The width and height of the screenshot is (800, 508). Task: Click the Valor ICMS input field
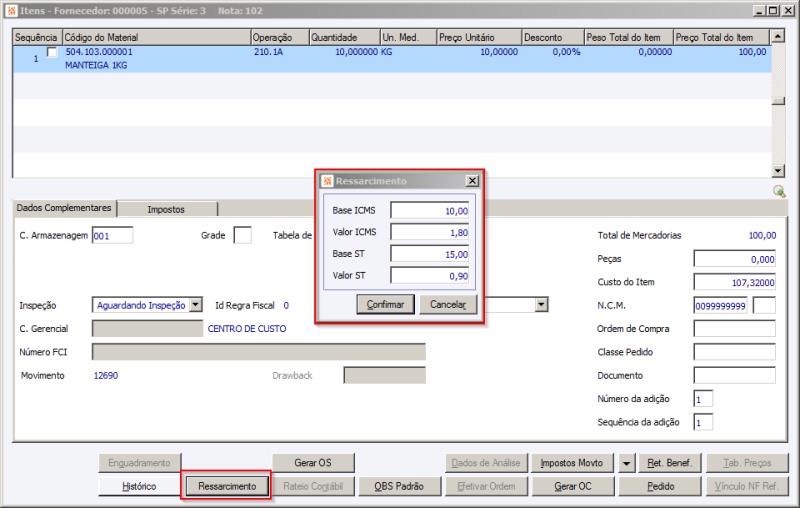[x=430, y=232]
